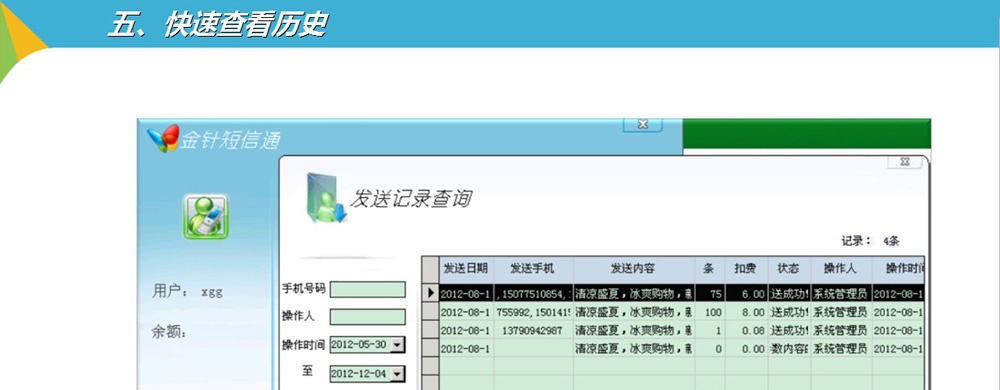Focus the 操作人 input field
The height and width of the screenshot is (390, 1000).
[x=367, y=317]
